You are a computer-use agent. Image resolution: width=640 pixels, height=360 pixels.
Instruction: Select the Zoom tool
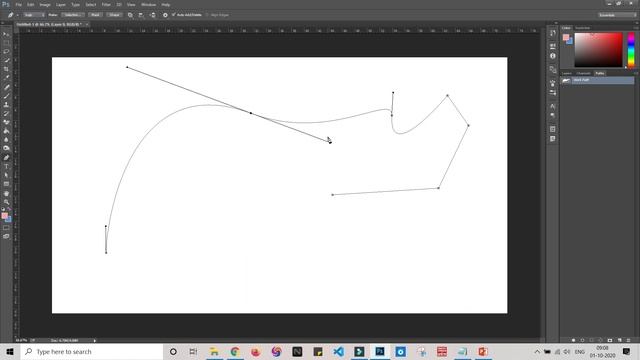click(x=6, y=202)
